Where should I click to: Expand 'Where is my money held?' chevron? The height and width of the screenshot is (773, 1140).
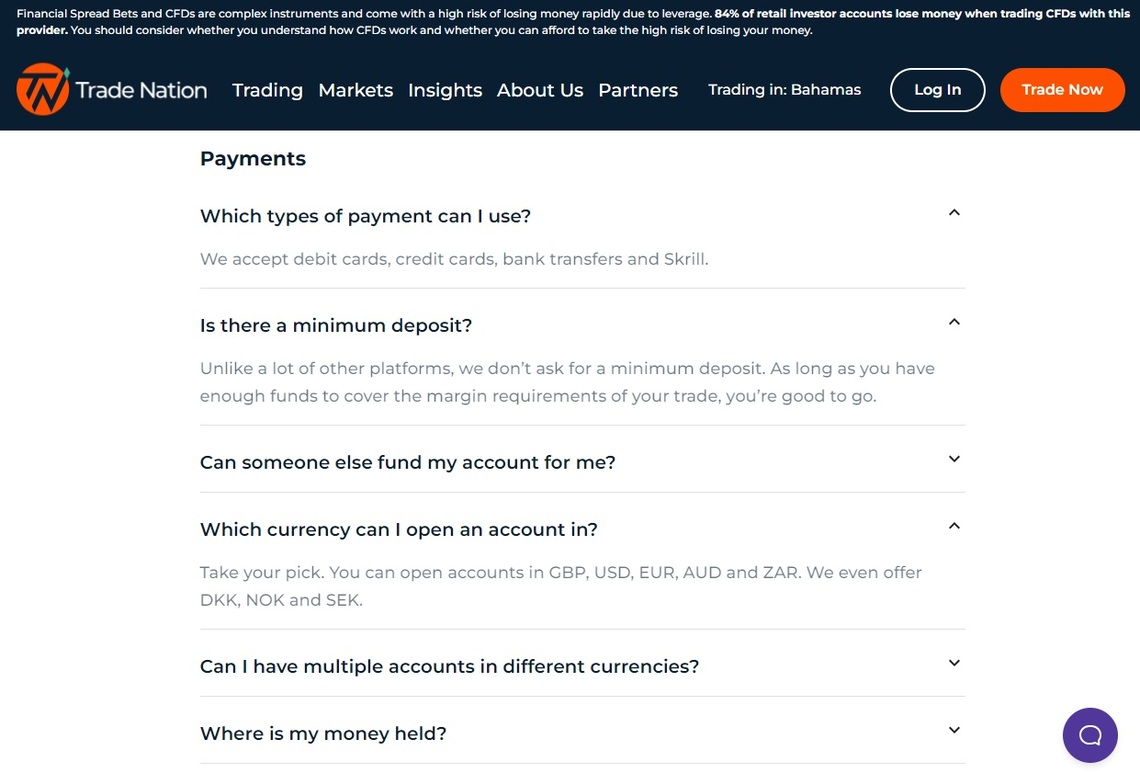coord(954,730)
